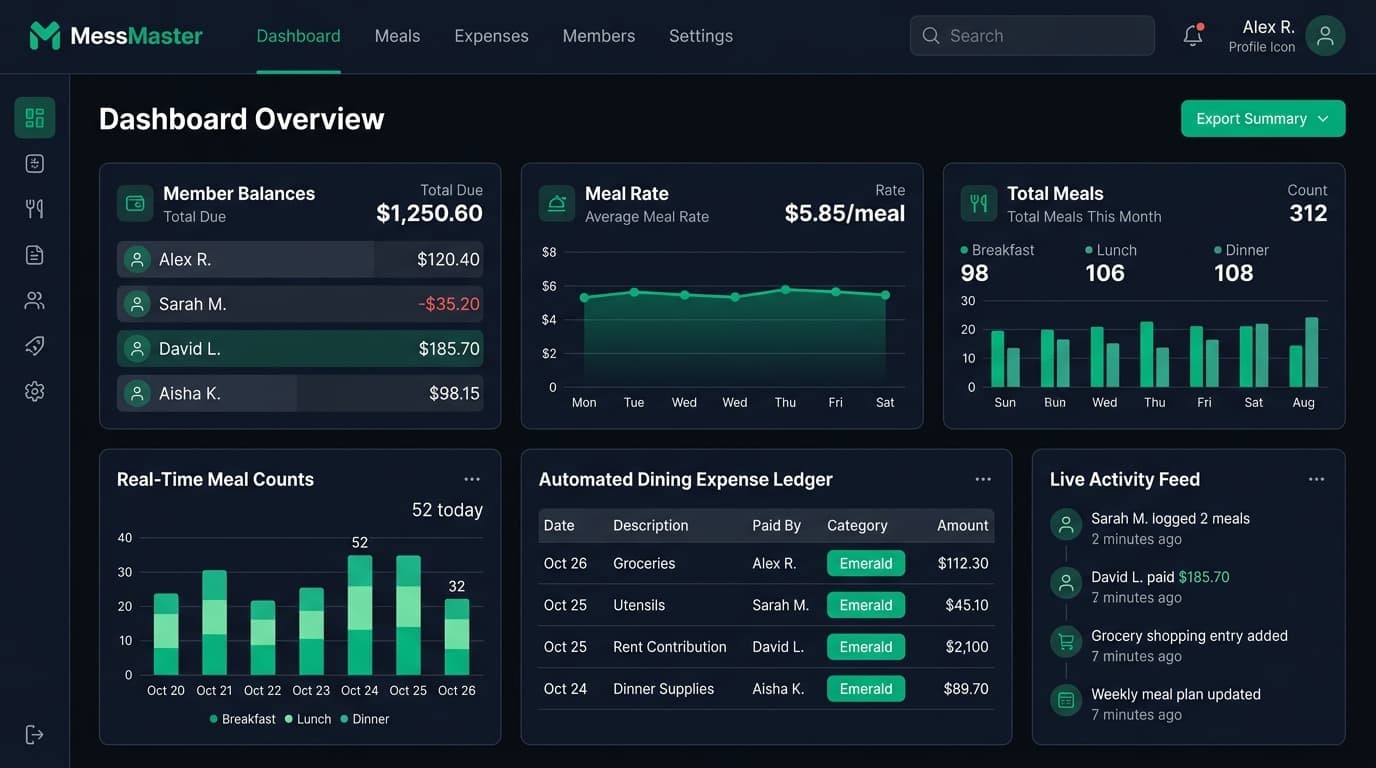Image resolution: width=1376 pixels, height=768 pixels.
Task: Click the Total Meals utensils icon
Action: pos(979,203)
